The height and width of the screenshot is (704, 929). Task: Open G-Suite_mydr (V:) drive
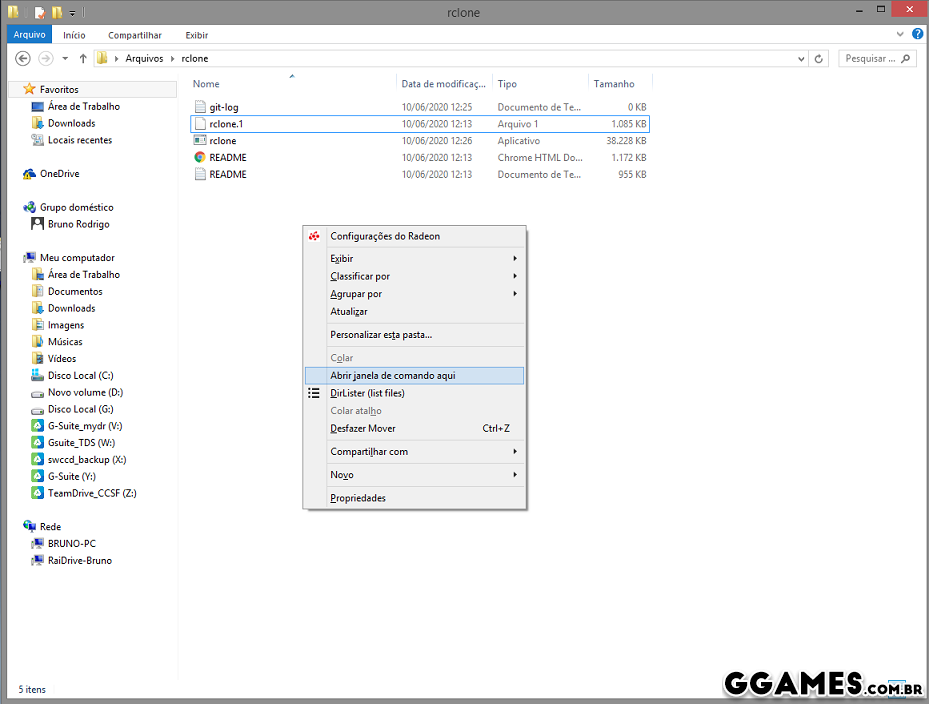coord(84,426)
